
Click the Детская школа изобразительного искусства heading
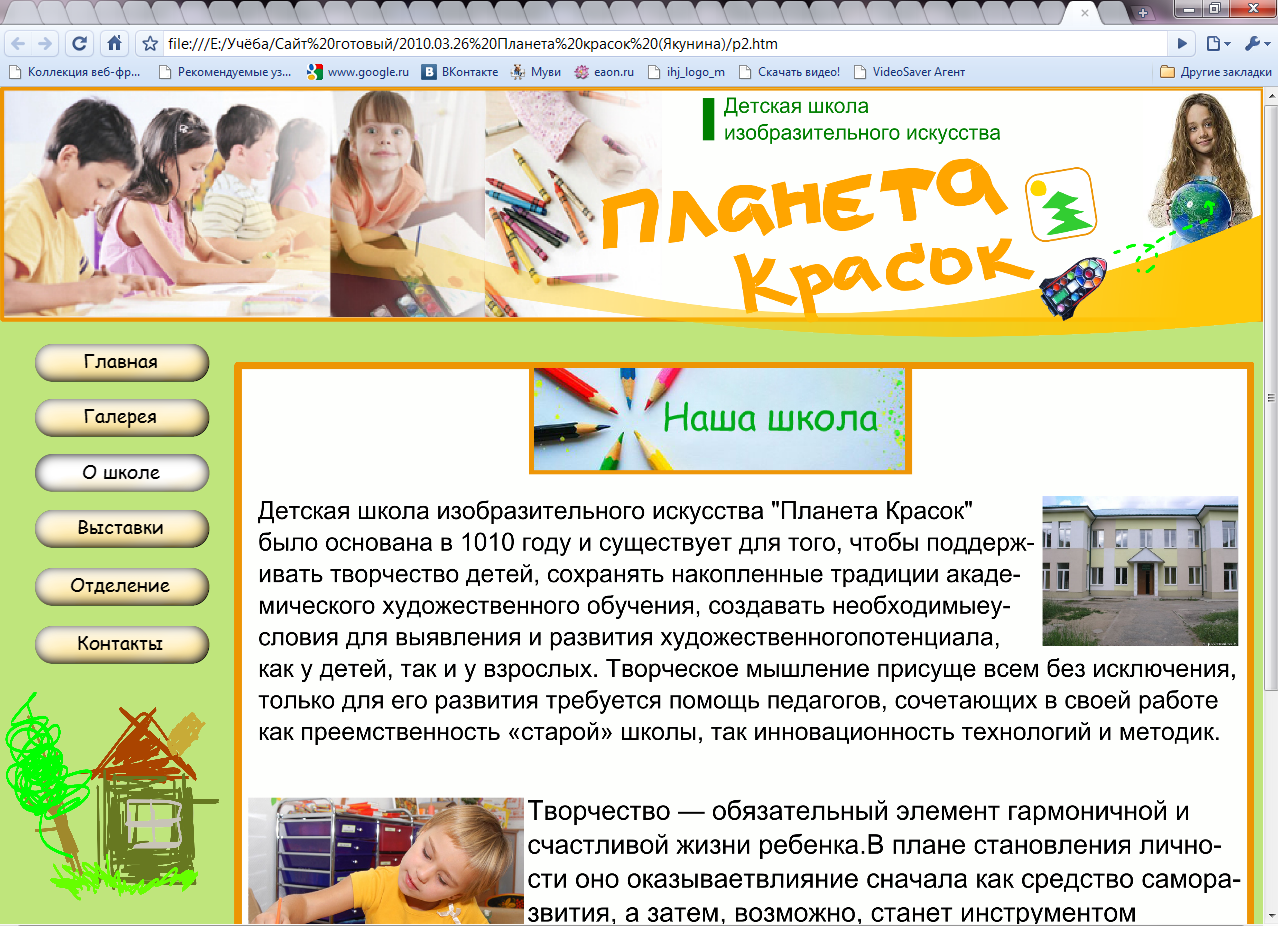(861, 119)
